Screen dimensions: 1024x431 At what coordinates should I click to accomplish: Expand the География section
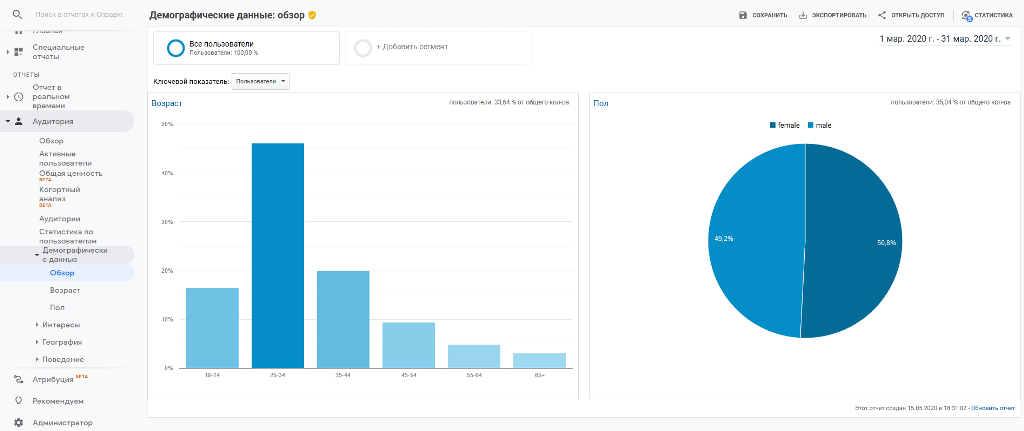coord(37,342)
